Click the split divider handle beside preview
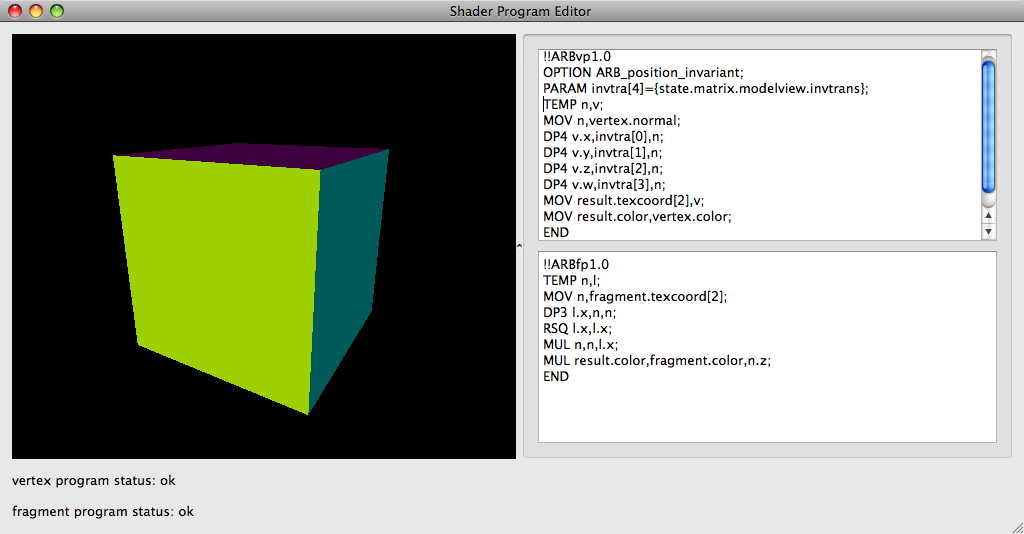This screenshot has width=1024, height=534. [519, 245]
